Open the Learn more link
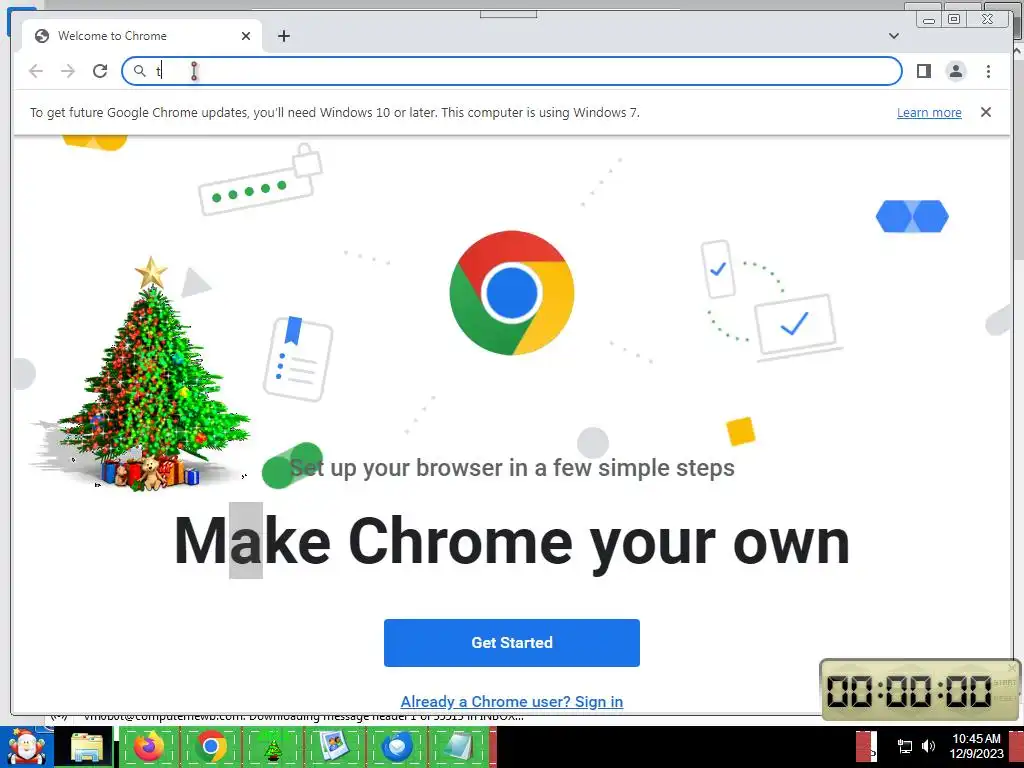This screenshot has height=768, width=1024. click(x=929, y=112)
